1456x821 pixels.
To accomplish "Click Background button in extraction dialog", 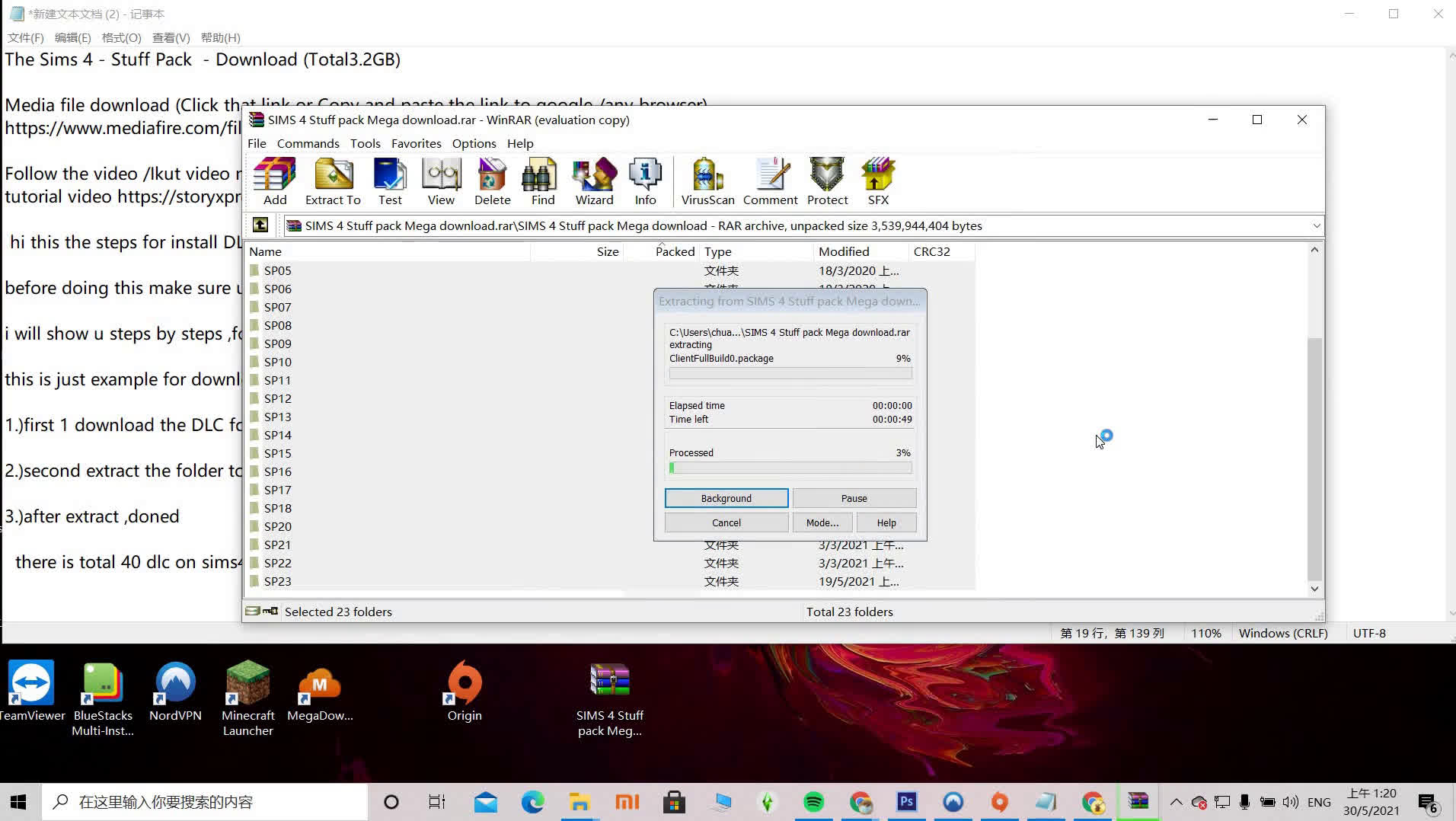I will (x=726, y=498).
